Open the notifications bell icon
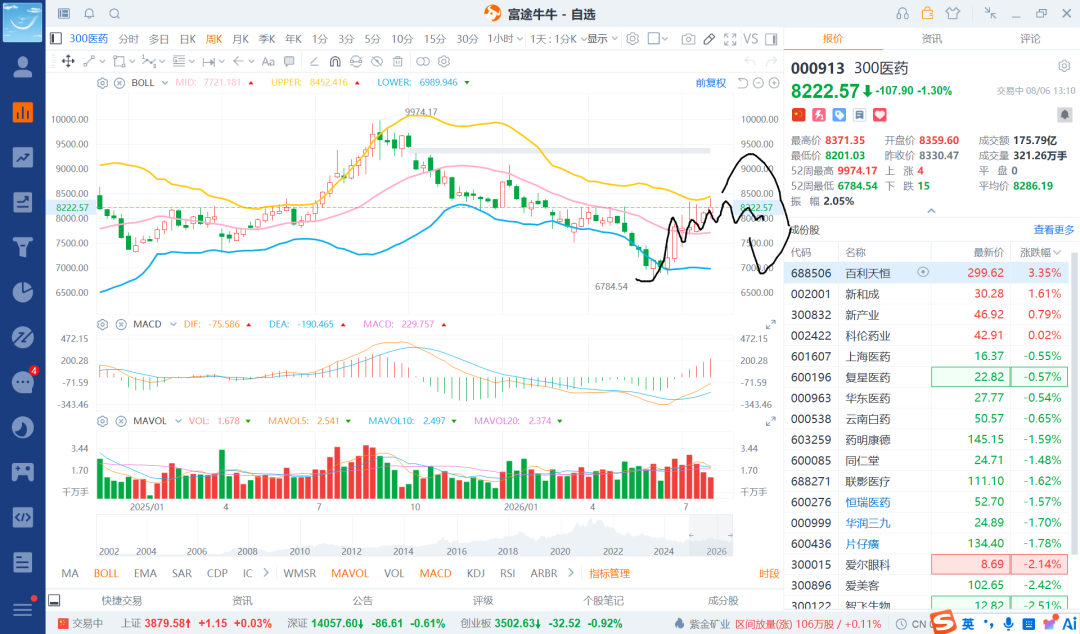The width and height of the screenshot is (1080, 634). coord(90,14)
